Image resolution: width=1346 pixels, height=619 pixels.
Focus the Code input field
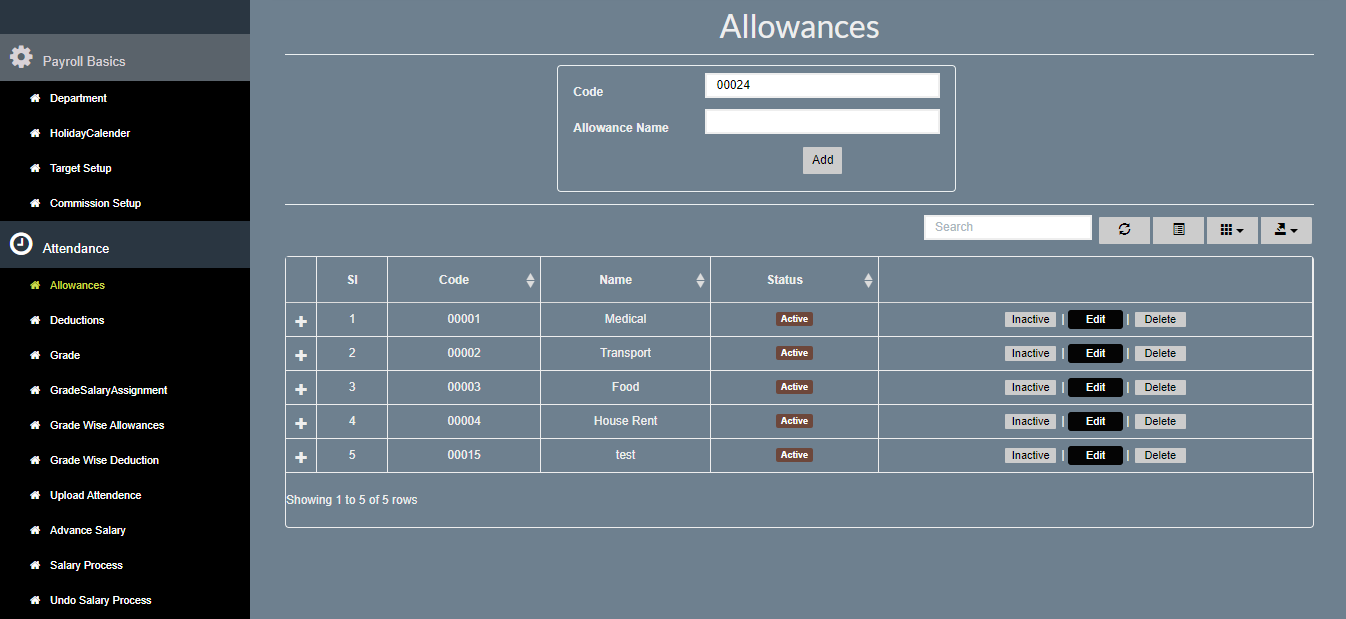click(822, 86)
